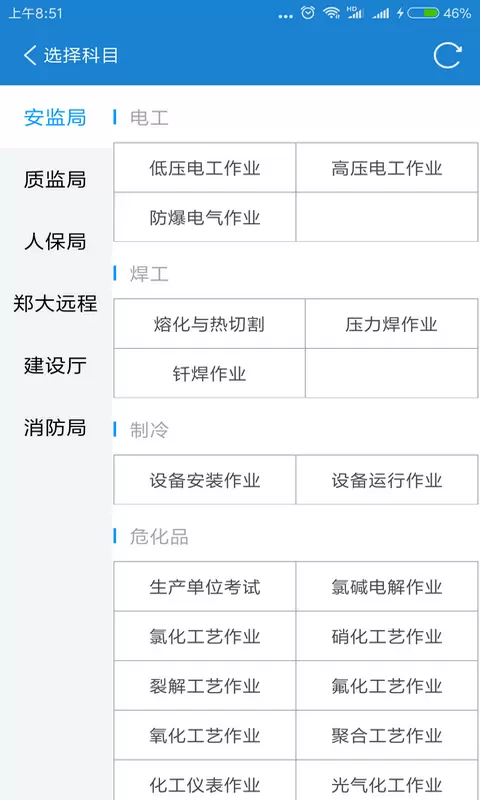Choose 氯碱电解作业 subject

(x=387, y=587)
